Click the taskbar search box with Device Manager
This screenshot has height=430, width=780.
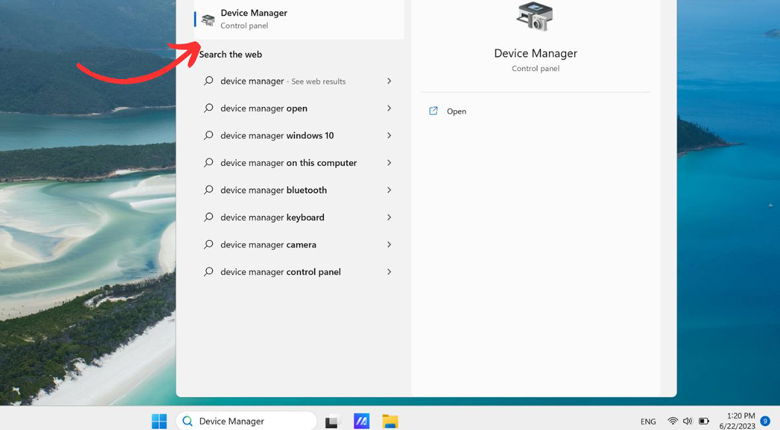click(x=246, y=421)
